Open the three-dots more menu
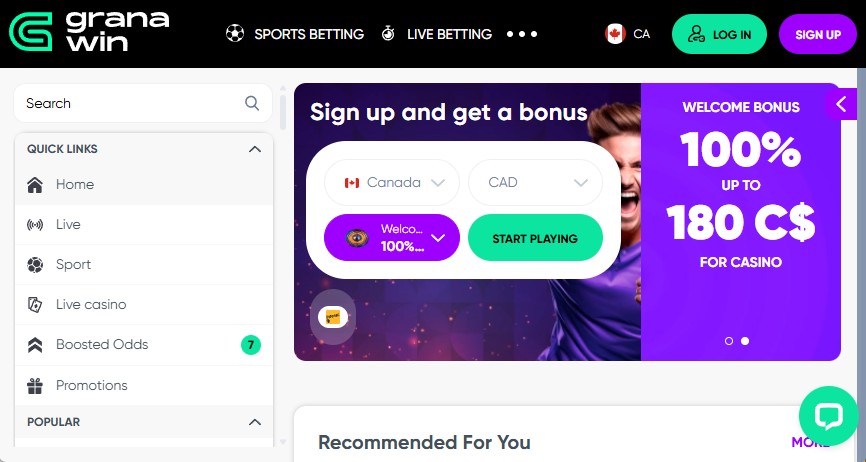 click(522, 34)
